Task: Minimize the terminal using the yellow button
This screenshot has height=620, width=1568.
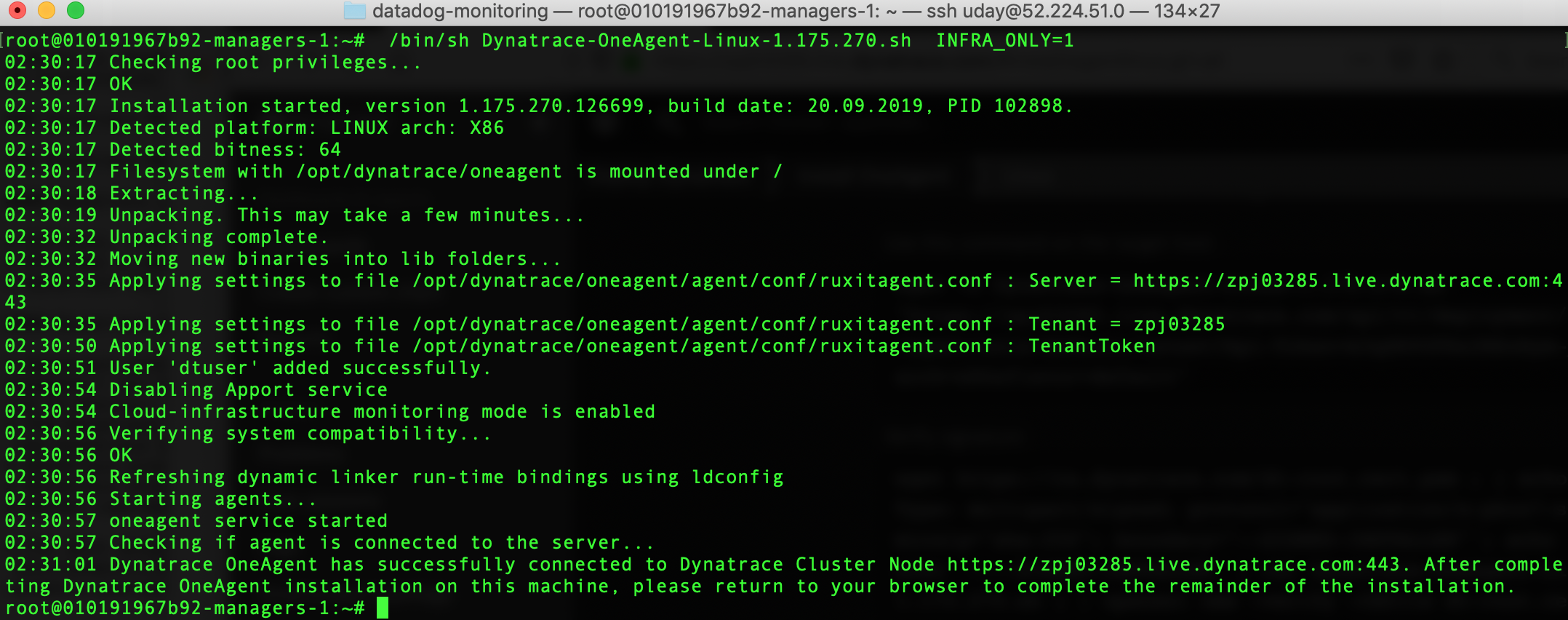Action: (47, 10)
